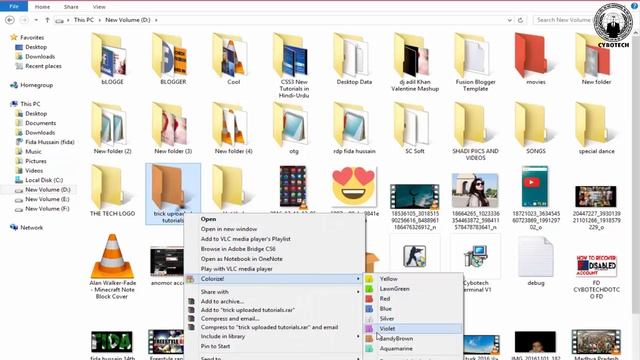Click the Up one level arrow

point(47,20)
